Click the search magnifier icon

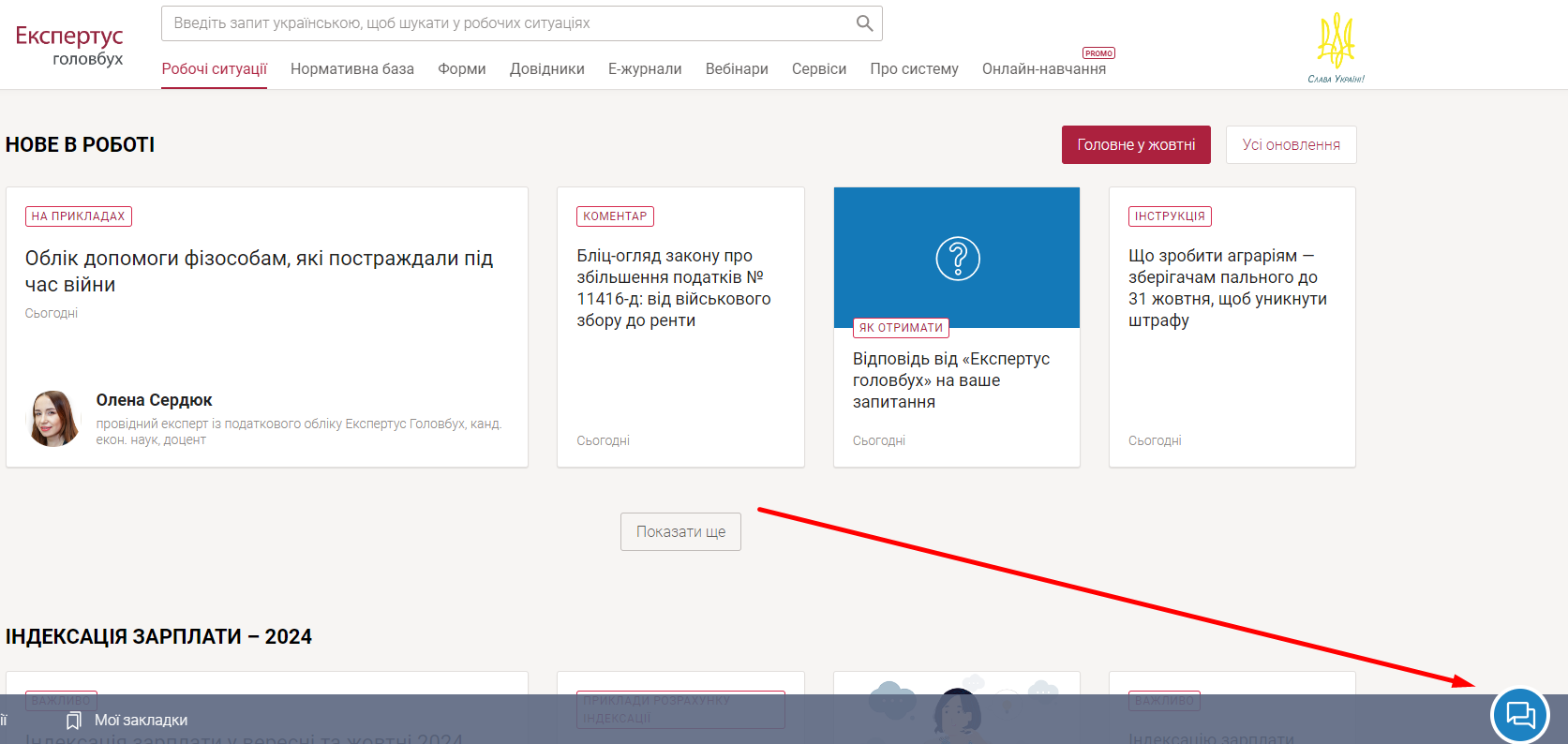click(x=864, y=23)
